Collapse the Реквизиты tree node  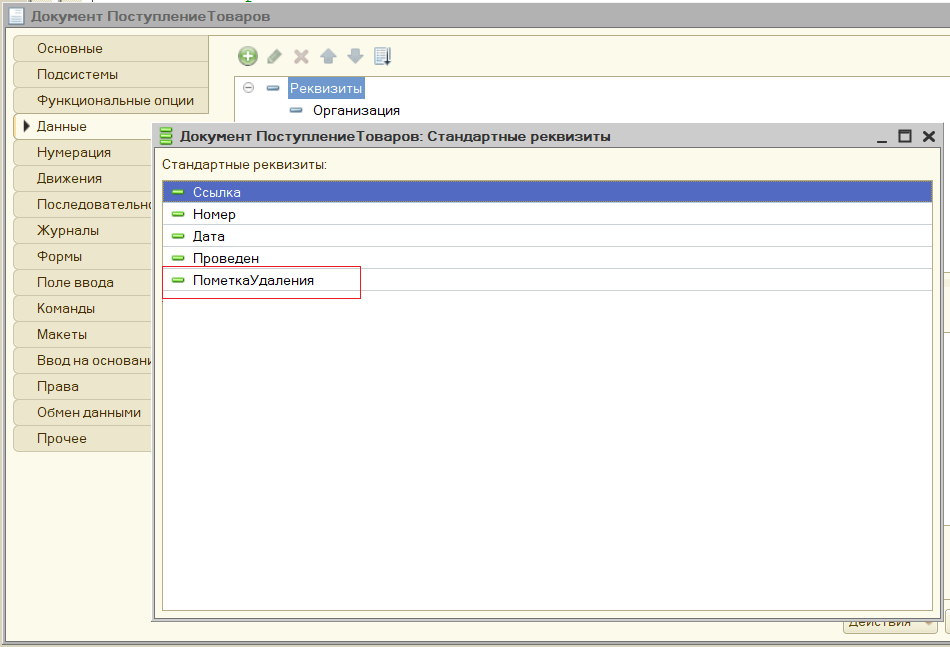(249, 88)
